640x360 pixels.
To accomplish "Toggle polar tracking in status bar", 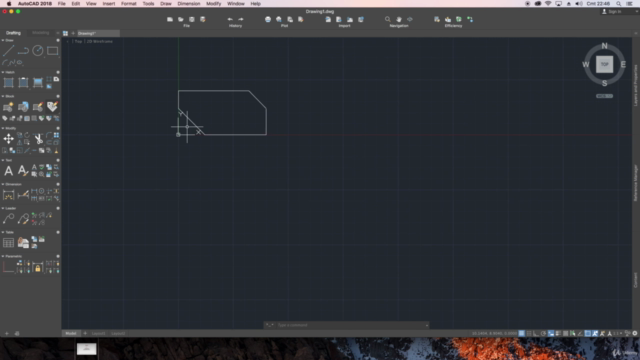I will 543,333.
